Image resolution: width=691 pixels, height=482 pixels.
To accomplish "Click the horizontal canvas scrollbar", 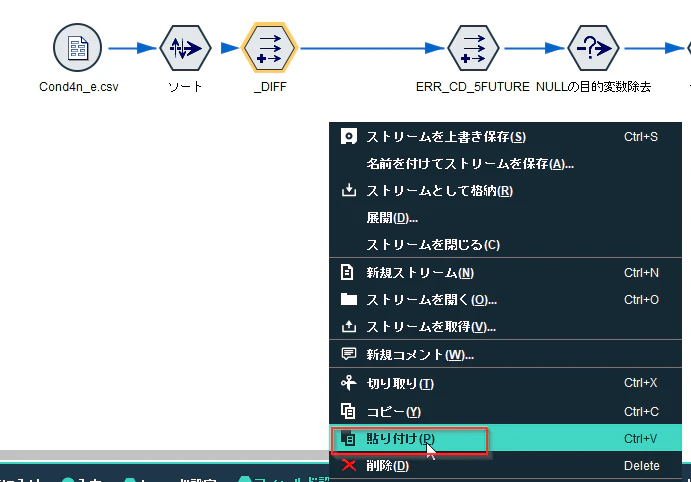I will click(x=164, y=456).
